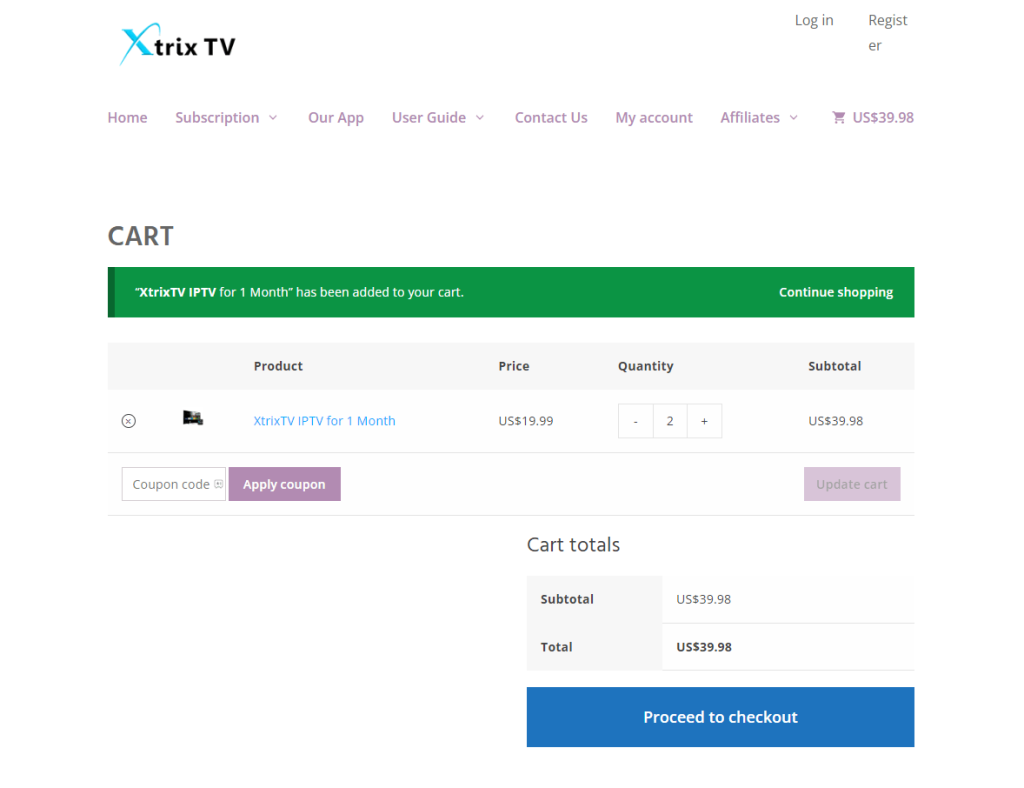Click the Total label in Cart totals
Screen dimensions: 1024x788
[556, 647]
